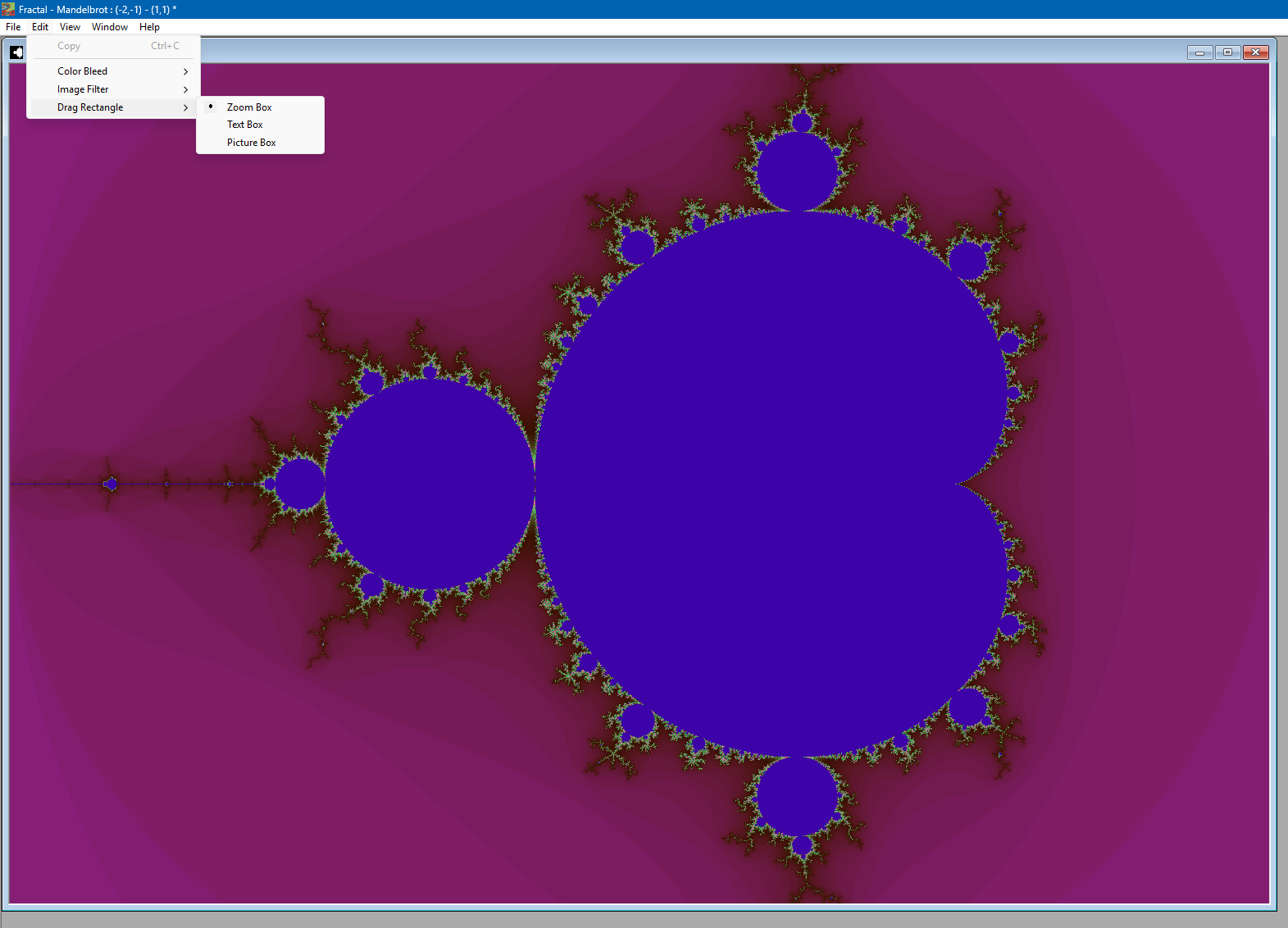The image size is (1288, 928).
Task: Close the open Edit menu
Action: [x=40, y=27]
